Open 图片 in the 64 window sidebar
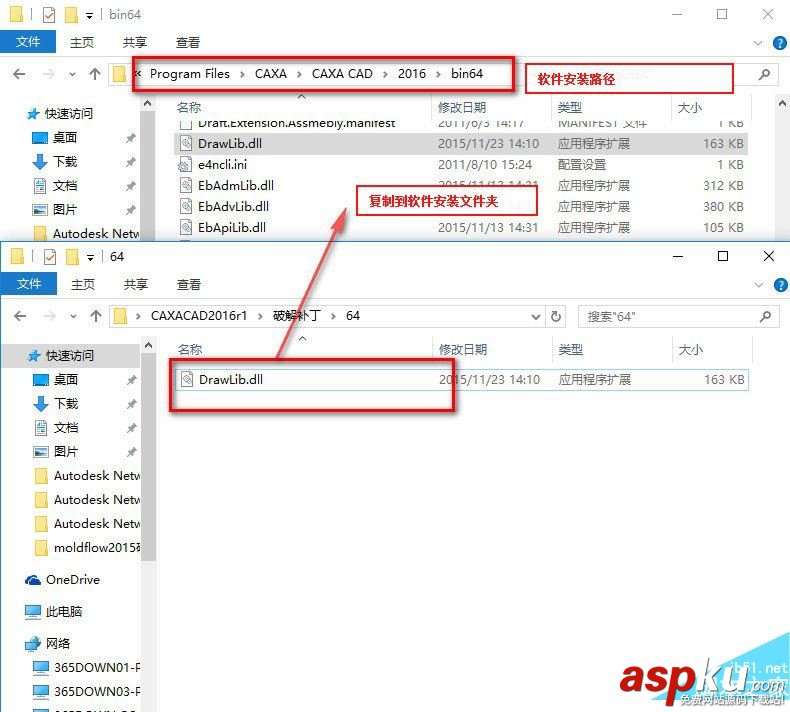Viewport: 790px width, 712px height. [x=66, y=451]
